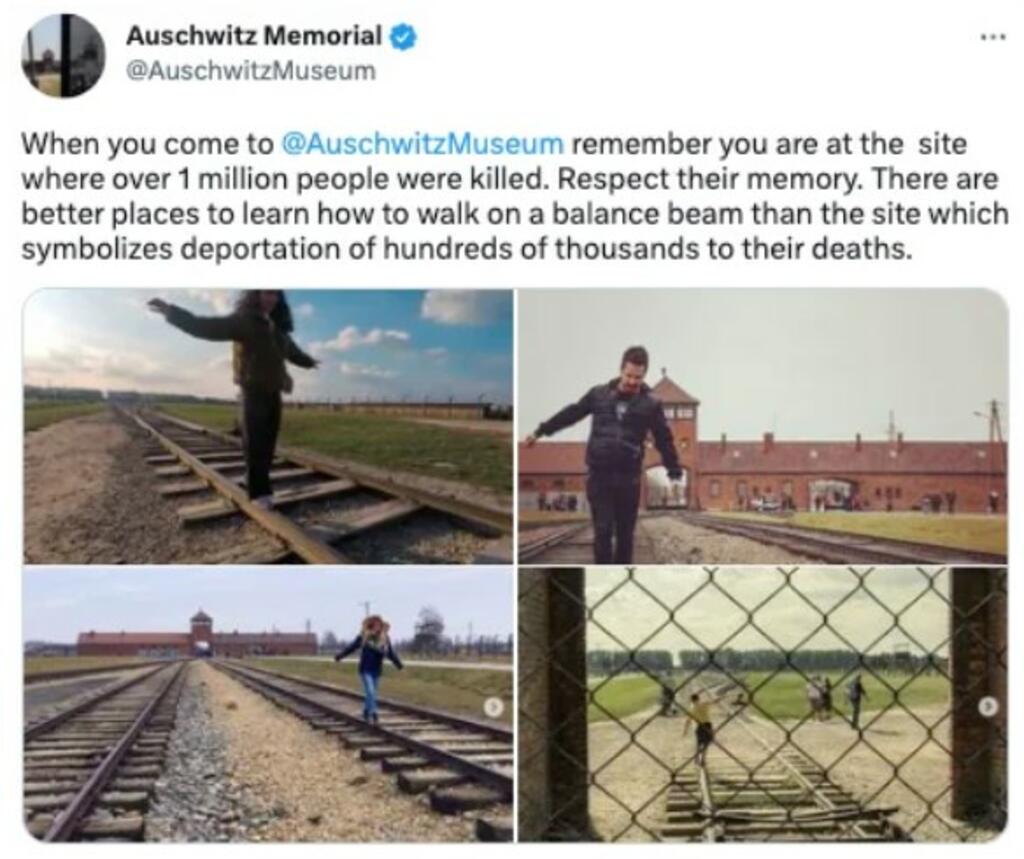Open top-right photo with red brick building
Screen dimensions: 1024x859
point(763,426)
